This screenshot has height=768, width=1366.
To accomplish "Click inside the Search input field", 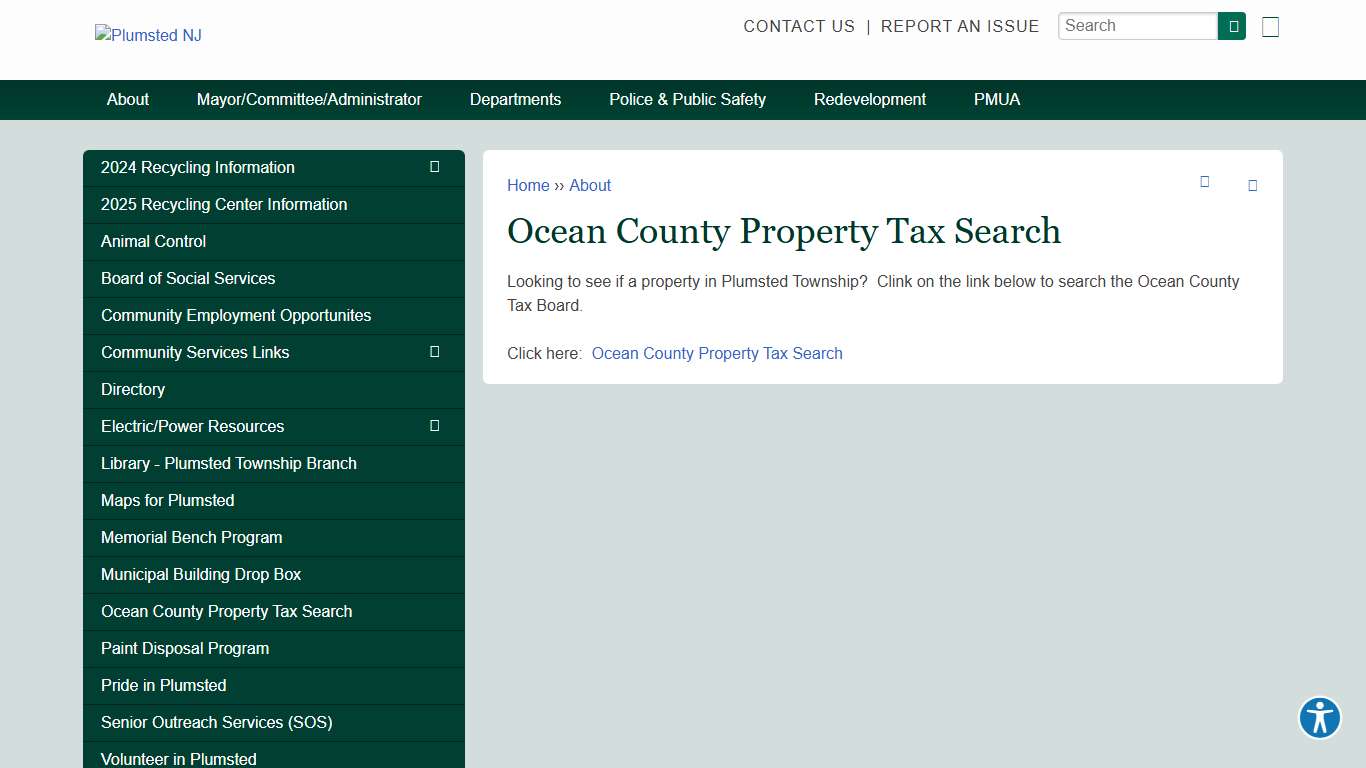I will pos(1137,26).
